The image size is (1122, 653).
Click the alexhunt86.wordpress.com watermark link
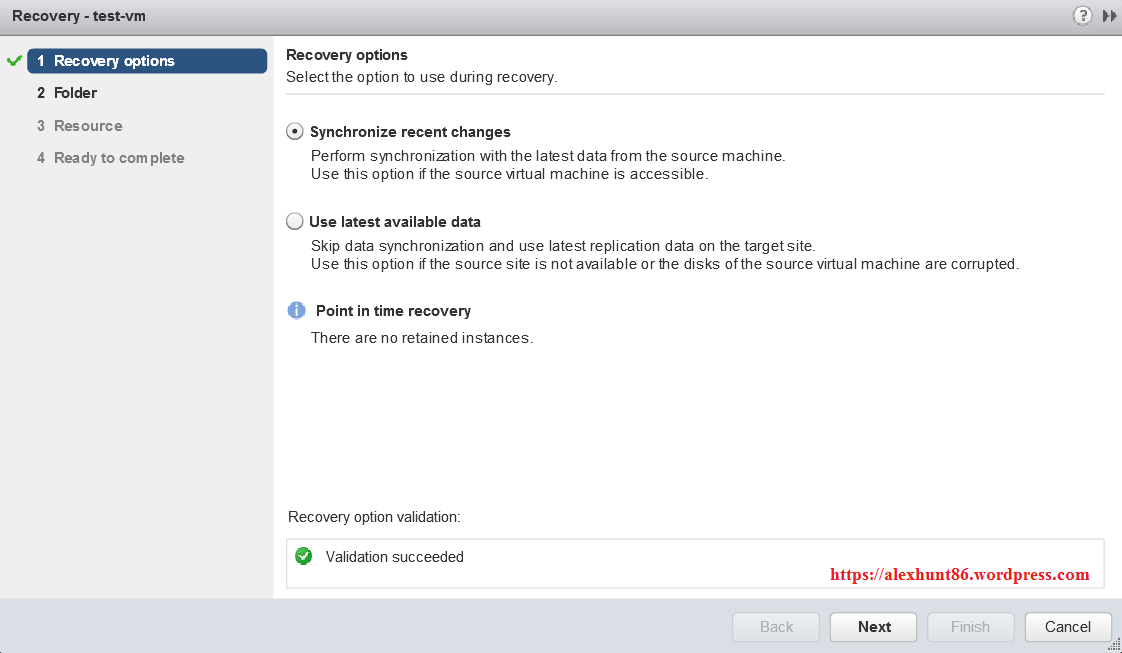(x=960, y=575)
